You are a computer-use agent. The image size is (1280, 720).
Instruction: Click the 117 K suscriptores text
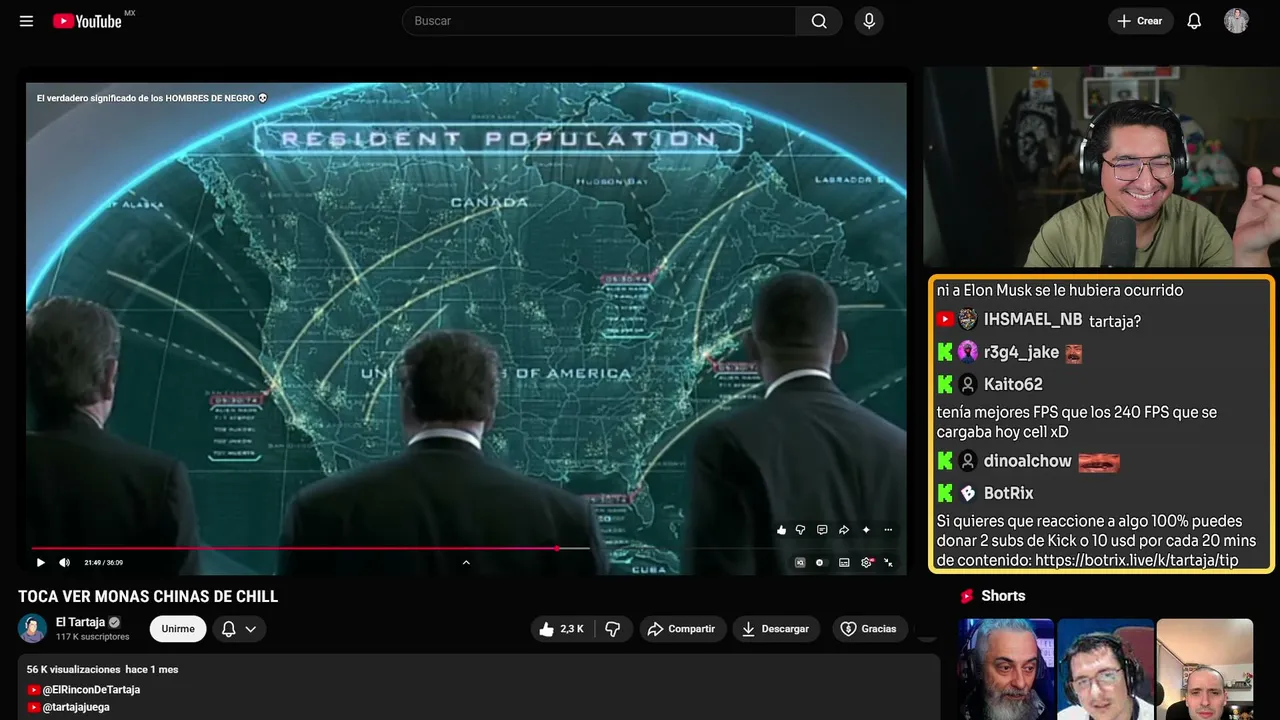point(93,637)
